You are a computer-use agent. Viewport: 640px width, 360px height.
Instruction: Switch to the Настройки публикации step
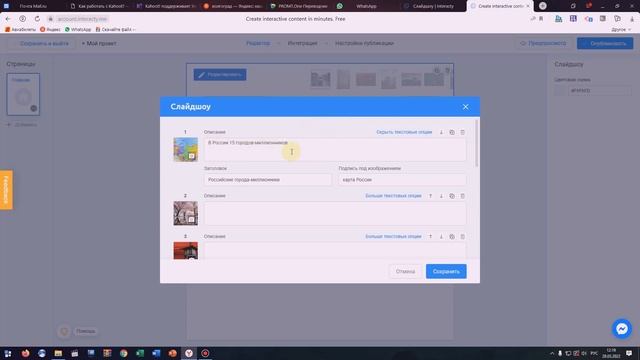coord(364,43)
